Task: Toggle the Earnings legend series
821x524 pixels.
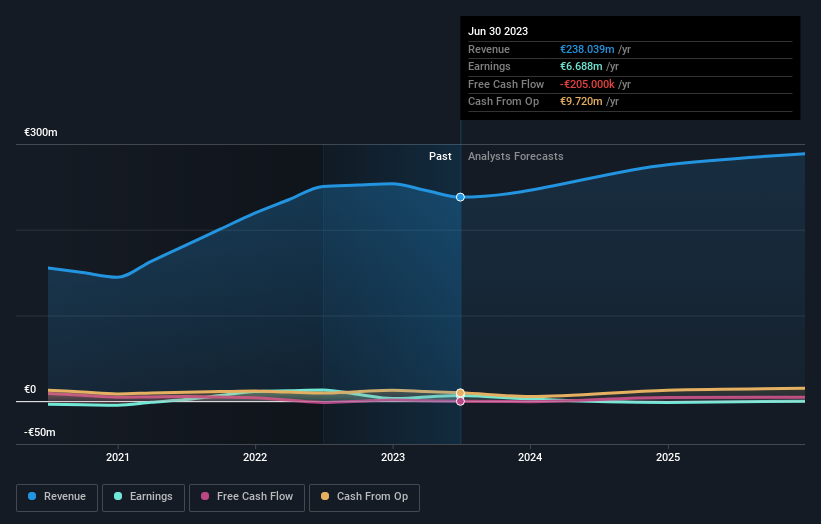Action: point(143,497)
